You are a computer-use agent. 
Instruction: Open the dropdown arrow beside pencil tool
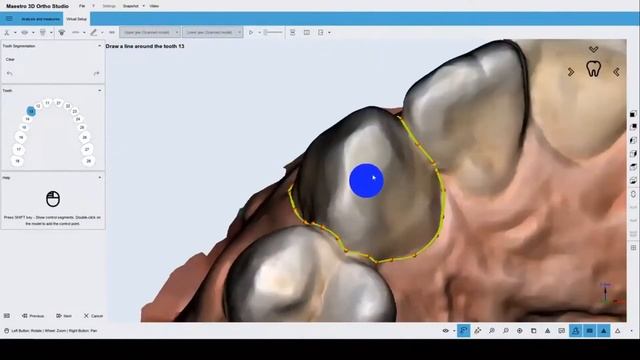click(102, 33)
